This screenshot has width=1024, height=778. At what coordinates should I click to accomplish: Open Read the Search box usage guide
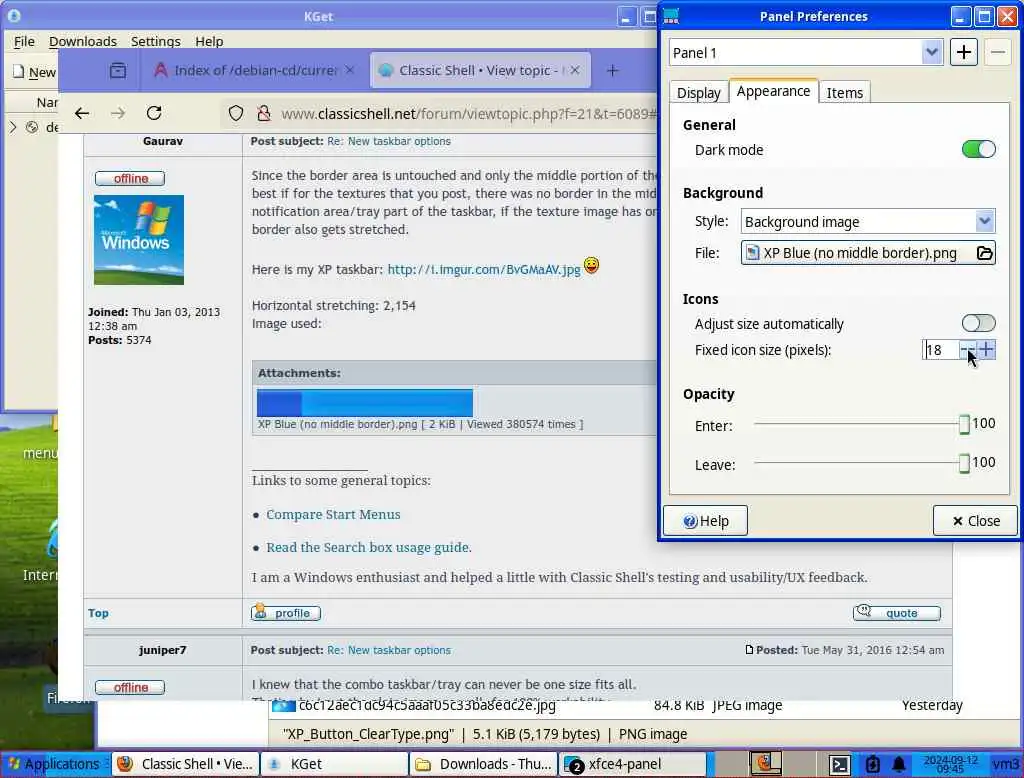(368, 547)
